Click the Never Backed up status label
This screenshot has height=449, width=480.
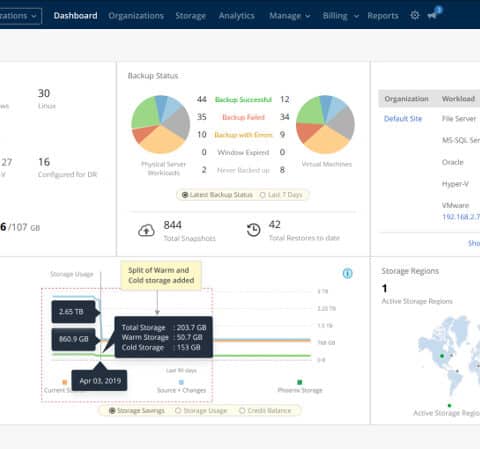click(x=243, y=170)
